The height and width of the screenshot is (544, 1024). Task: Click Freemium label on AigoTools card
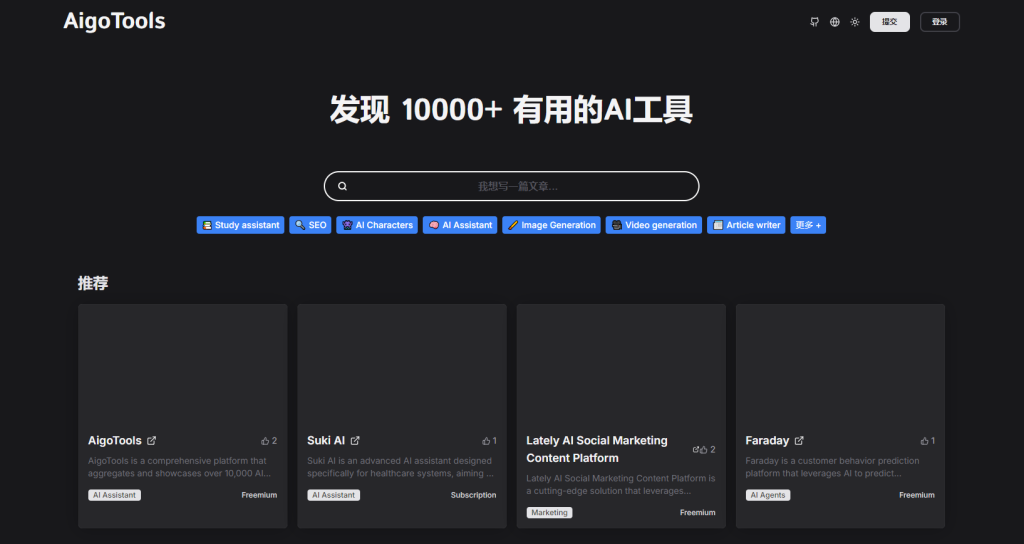pos(259,495)
